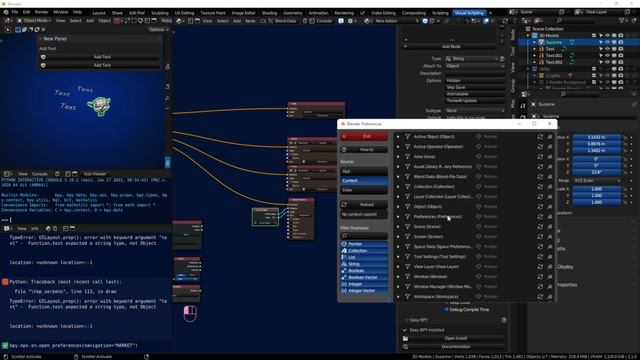Toggle the Boolean Vector filter
640x360 pixels.
pos(364,277)
